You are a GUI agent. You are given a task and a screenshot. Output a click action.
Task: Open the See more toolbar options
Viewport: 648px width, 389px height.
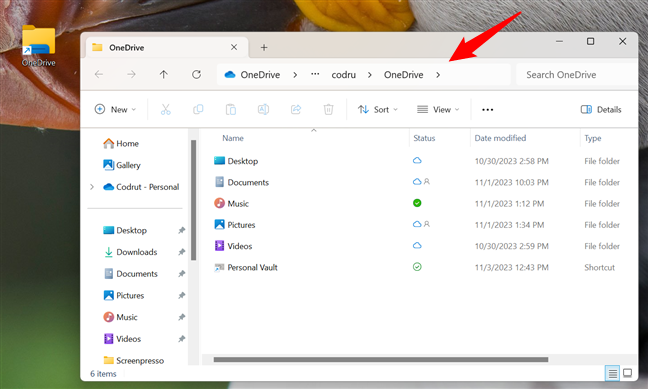(488, 110)
